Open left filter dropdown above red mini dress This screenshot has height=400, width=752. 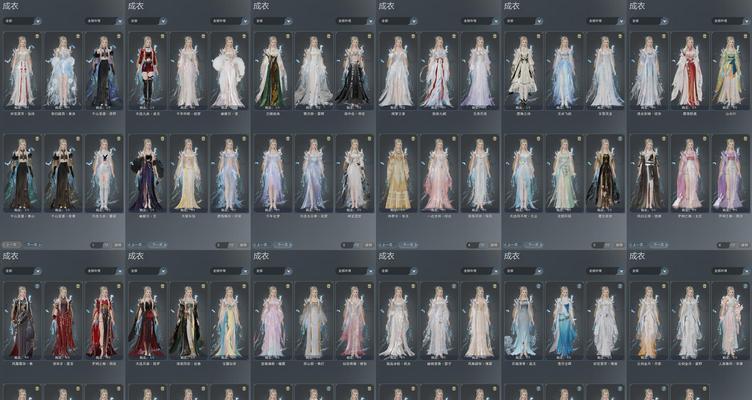pos(147,21)
